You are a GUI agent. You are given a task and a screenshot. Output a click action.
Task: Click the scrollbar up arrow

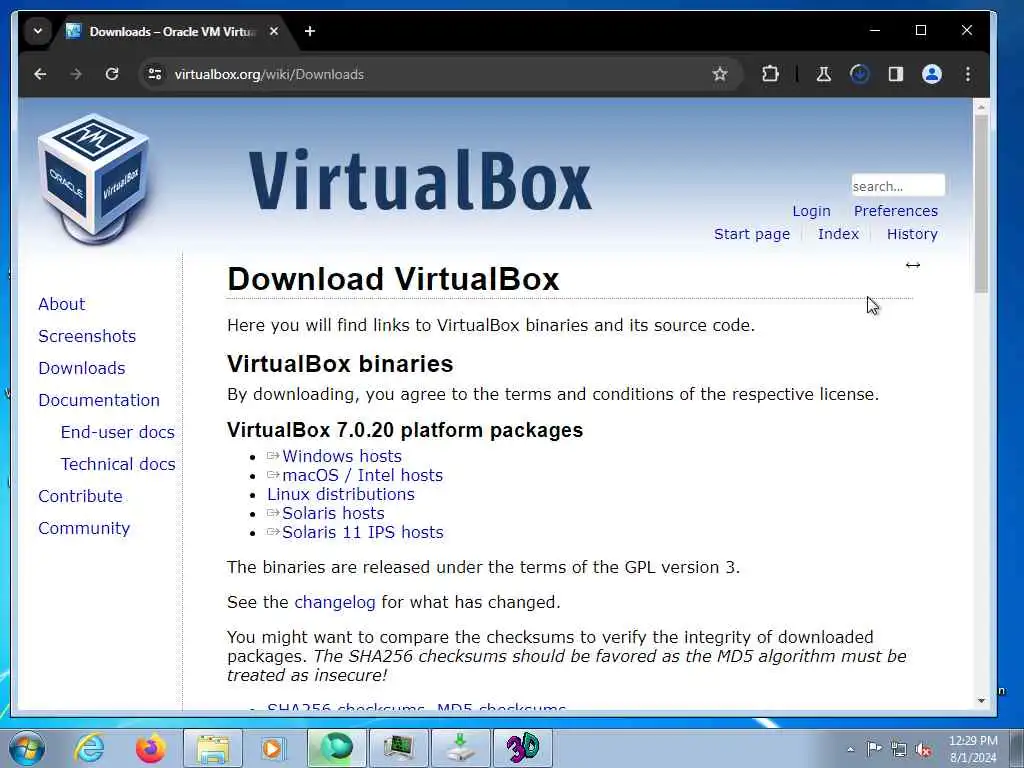tap(981, 105)
